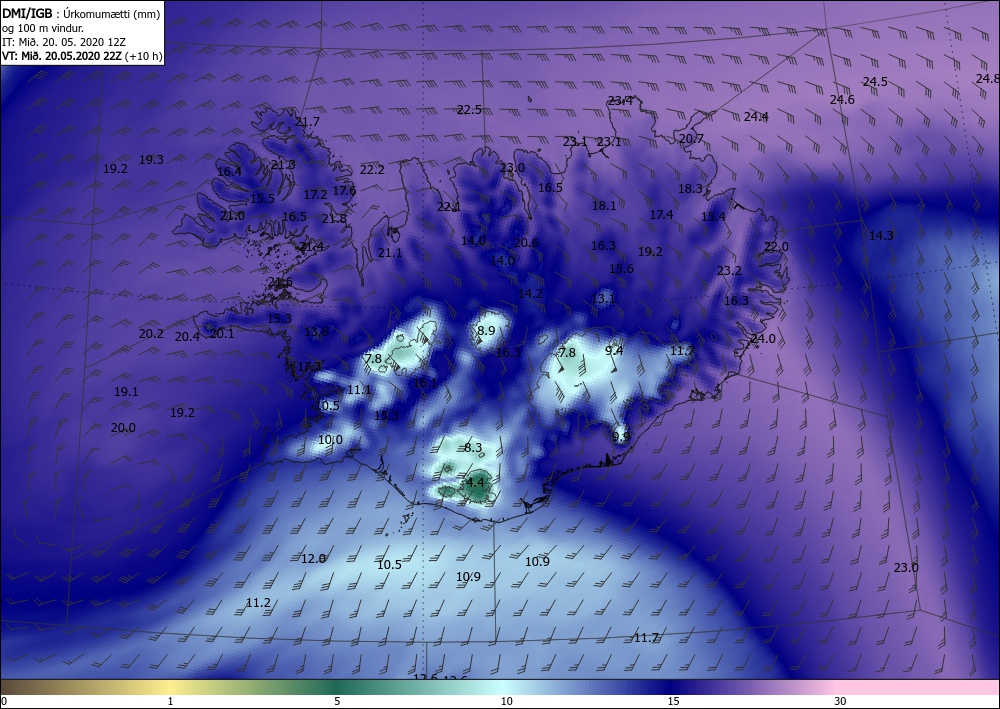Click the '15' tick on the color scale
Image resolution: width=1000 pixels, height=709 pixels.
[673, 701]
